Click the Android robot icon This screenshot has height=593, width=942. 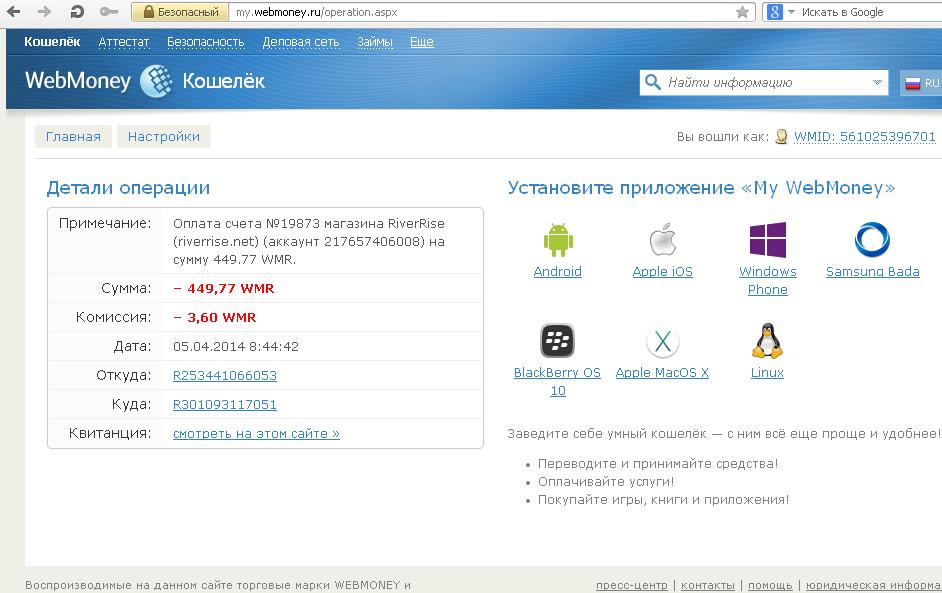558,240
